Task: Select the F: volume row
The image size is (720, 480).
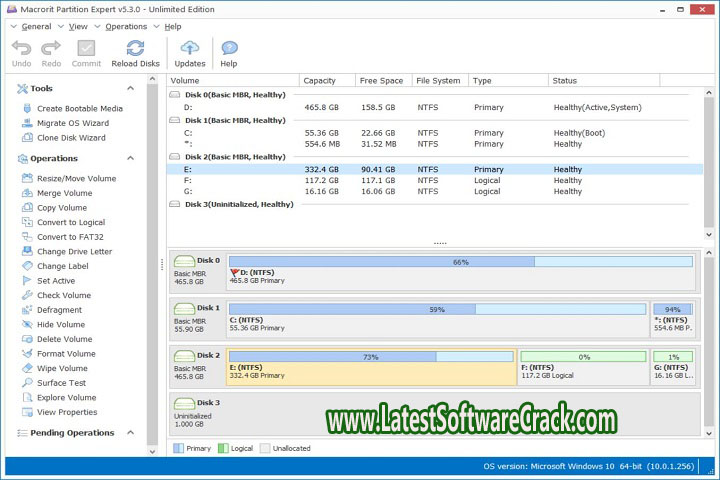Action: pos(434,181)
